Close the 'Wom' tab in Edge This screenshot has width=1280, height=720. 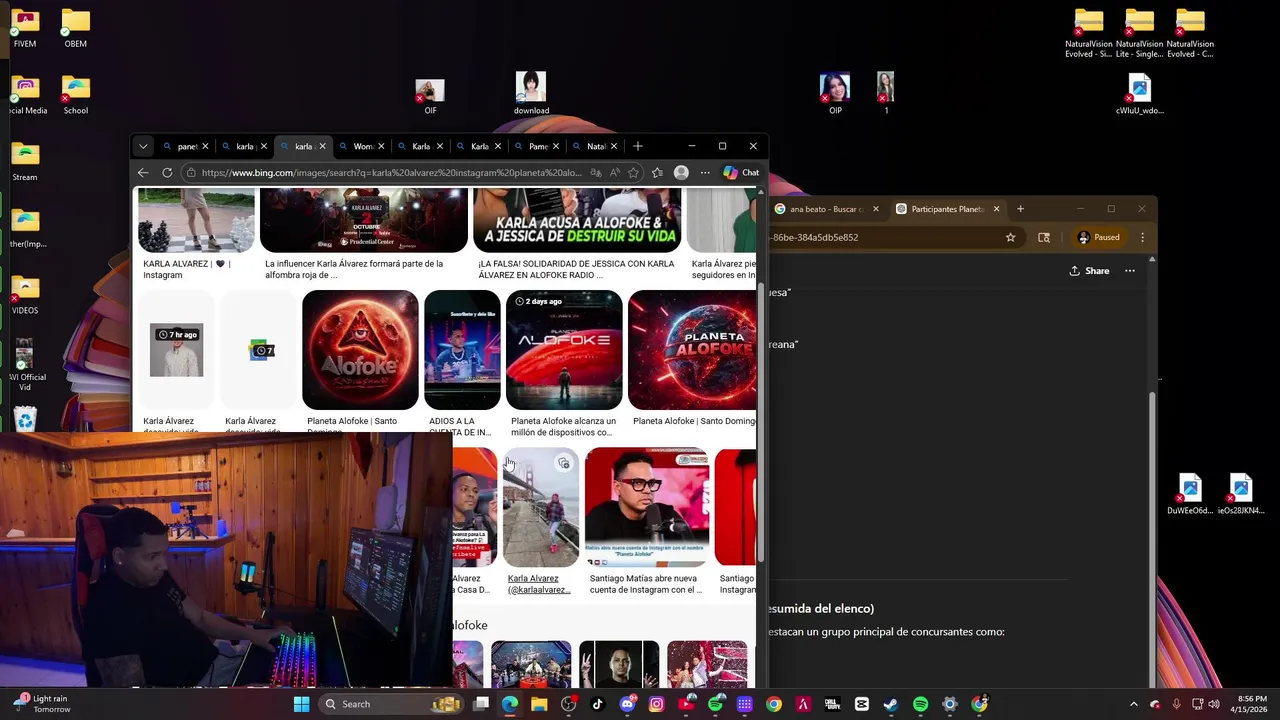(x=381, y=146)
